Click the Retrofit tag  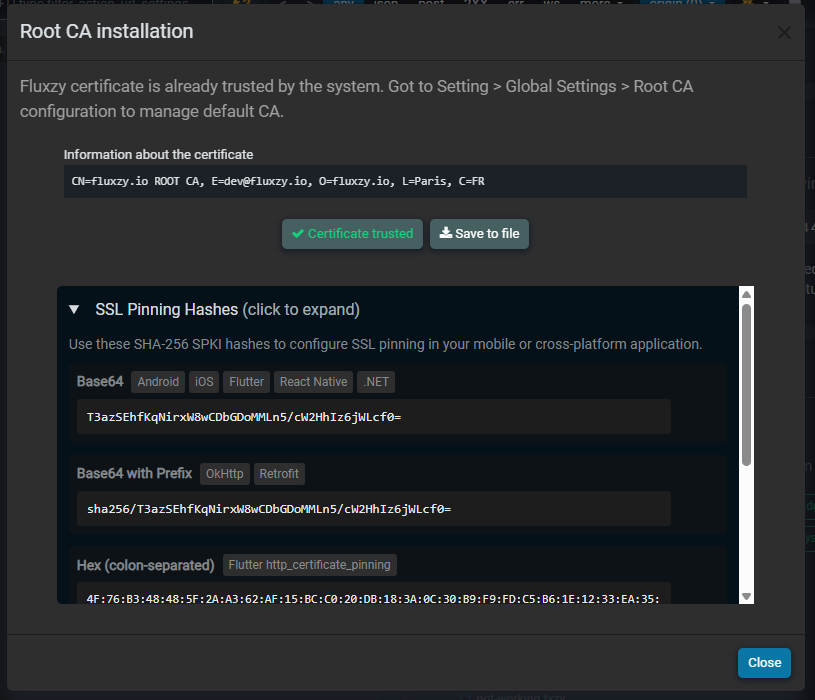tap(280, 474)
